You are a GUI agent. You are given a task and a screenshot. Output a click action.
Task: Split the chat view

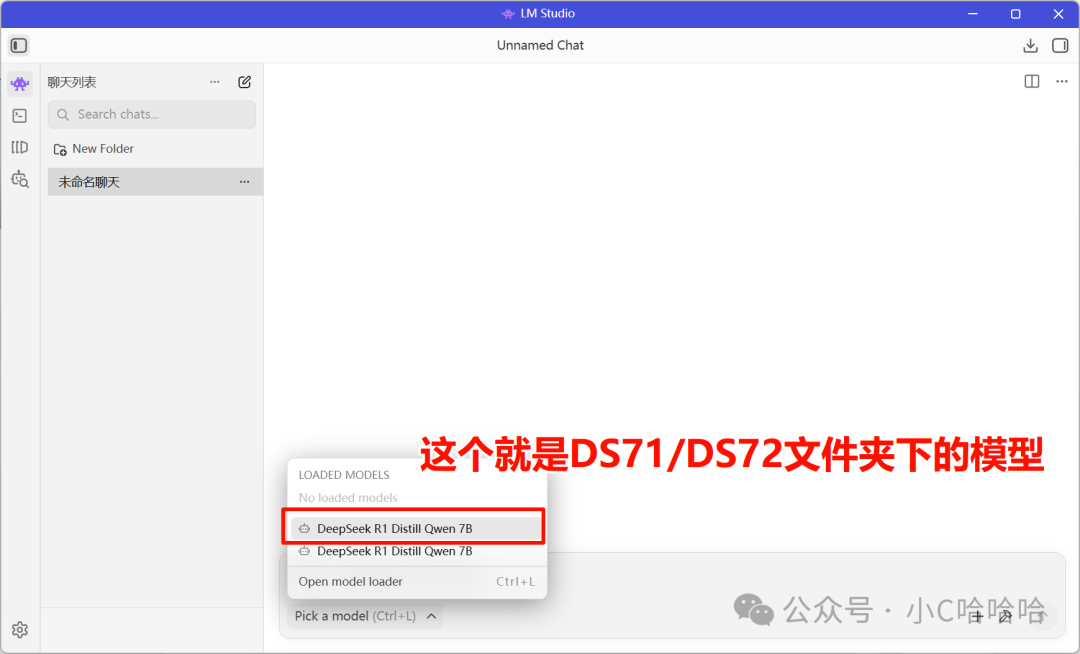1032,81
